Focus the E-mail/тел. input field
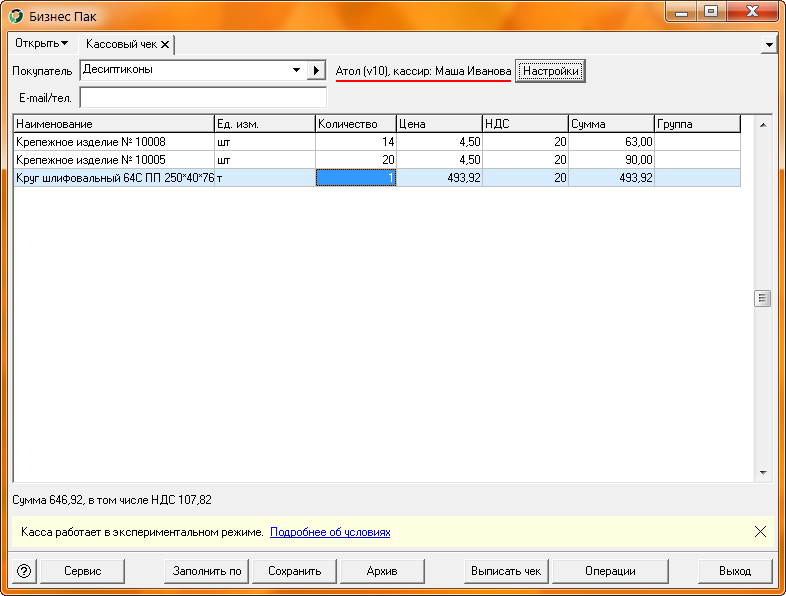 203,98
